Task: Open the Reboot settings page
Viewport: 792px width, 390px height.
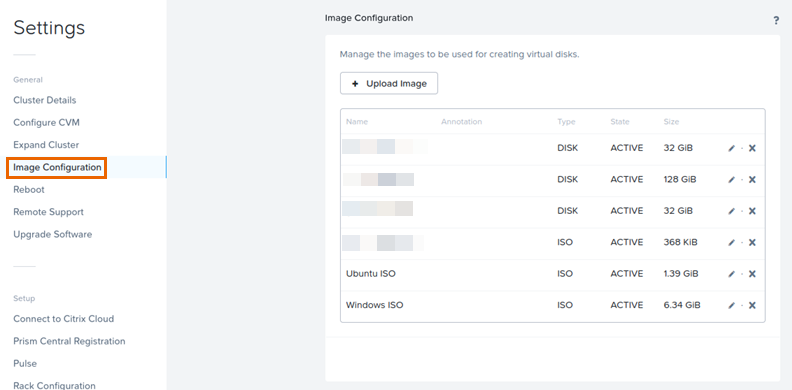Action: [x=29, y=189]
